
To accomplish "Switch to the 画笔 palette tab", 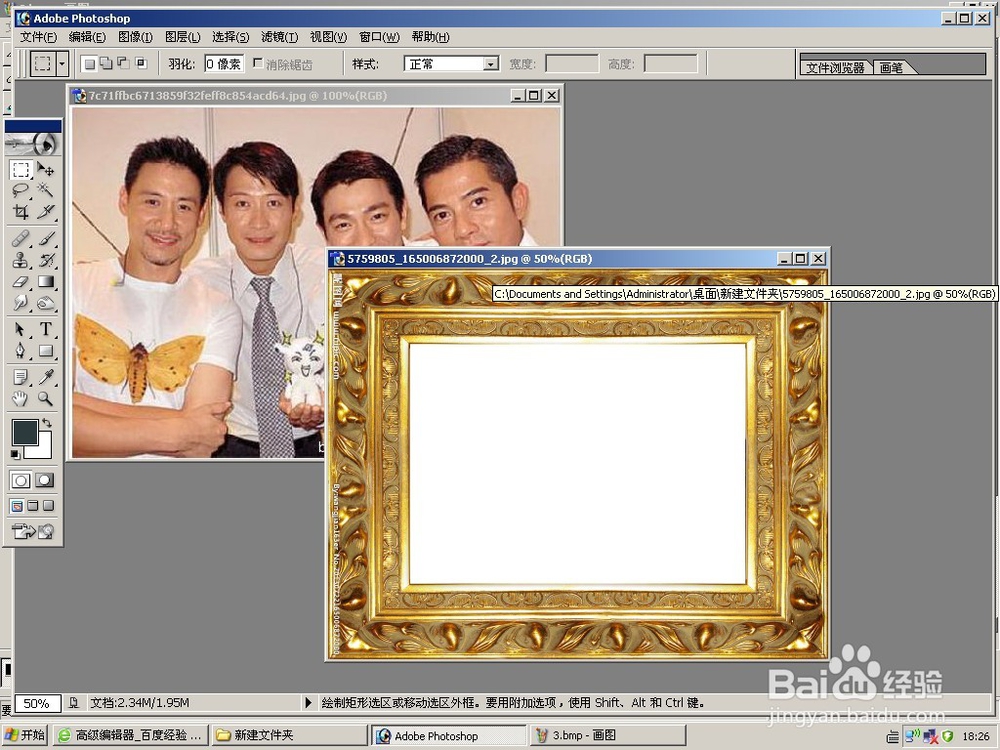I will click(893, 68).
